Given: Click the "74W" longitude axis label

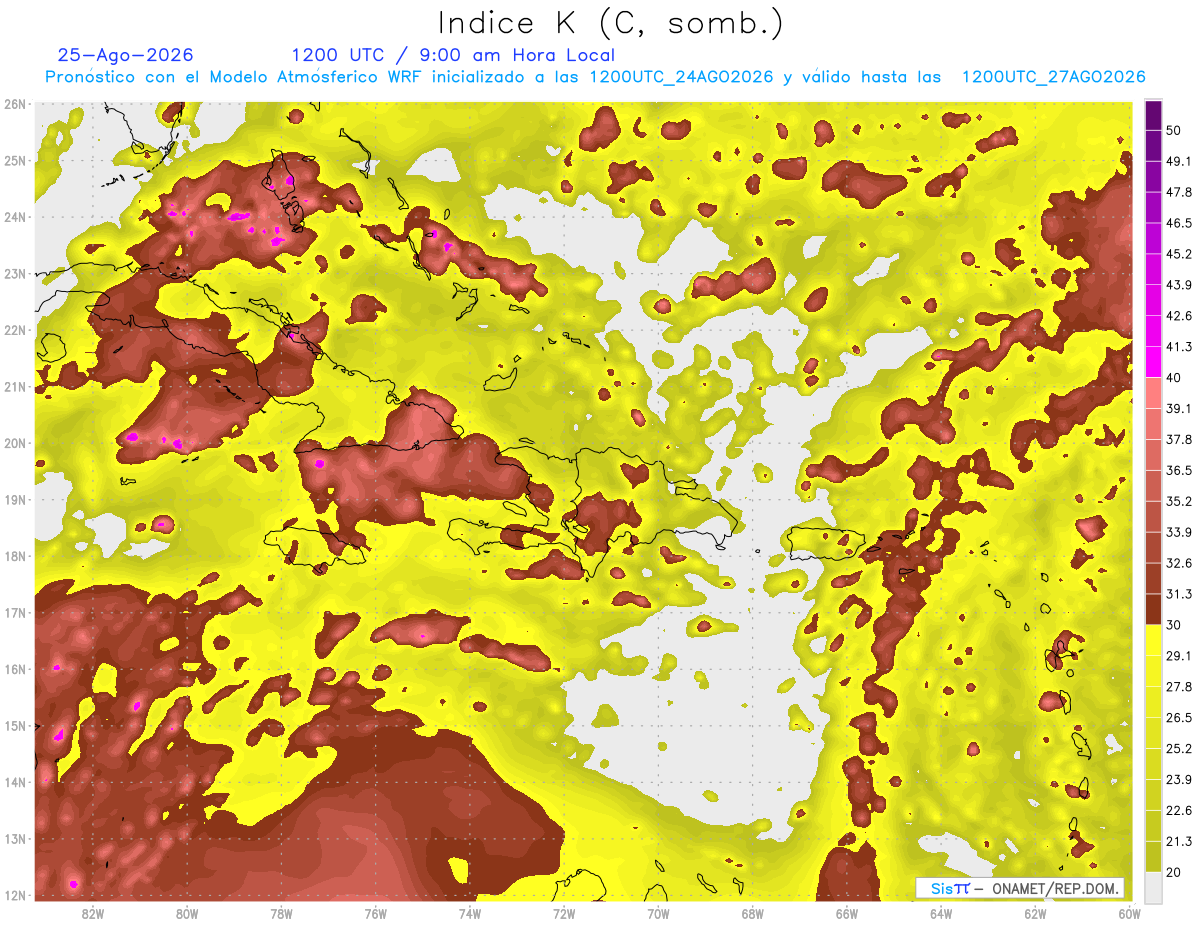Looking at the screenshot, I should pos(470,914).
